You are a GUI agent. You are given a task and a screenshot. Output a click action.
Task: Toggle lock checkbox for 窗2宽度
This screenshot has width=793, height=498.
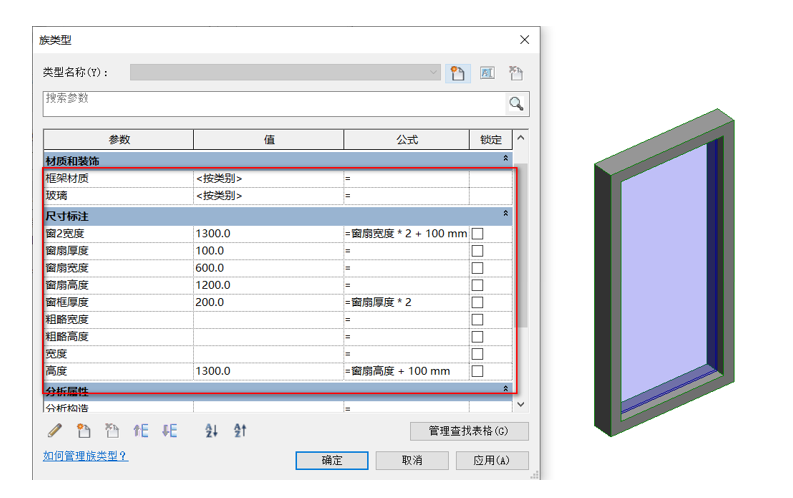pos(477,234)
